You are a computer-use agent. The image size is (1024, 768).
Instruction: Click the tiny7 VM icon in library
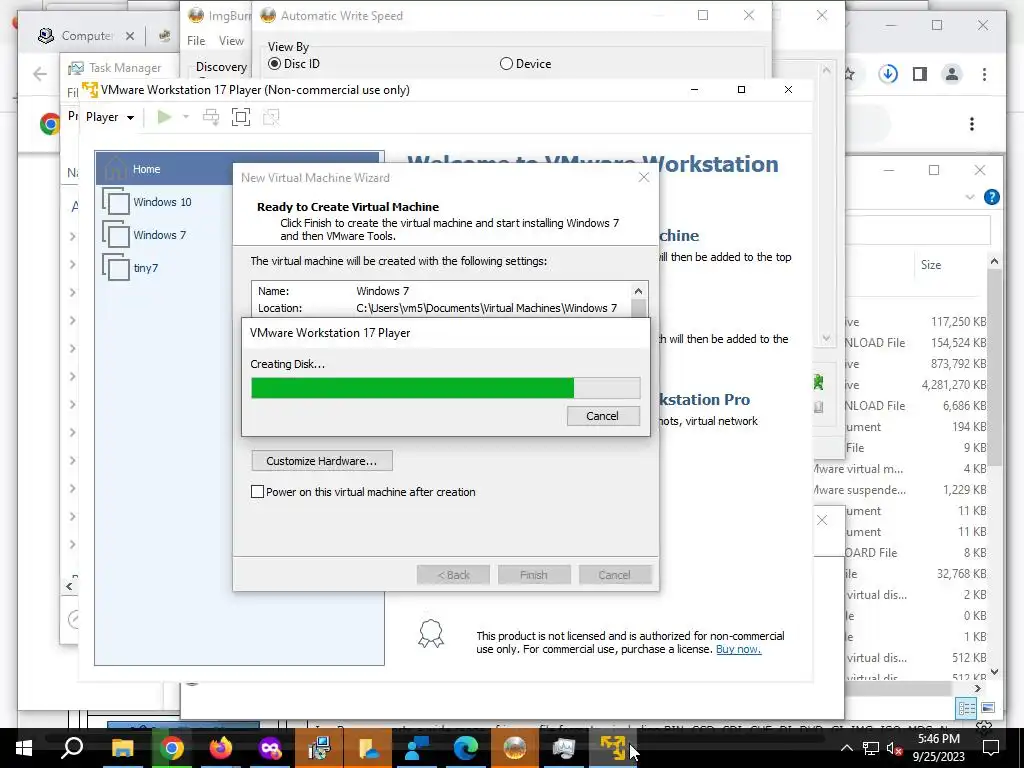(116, 268)
